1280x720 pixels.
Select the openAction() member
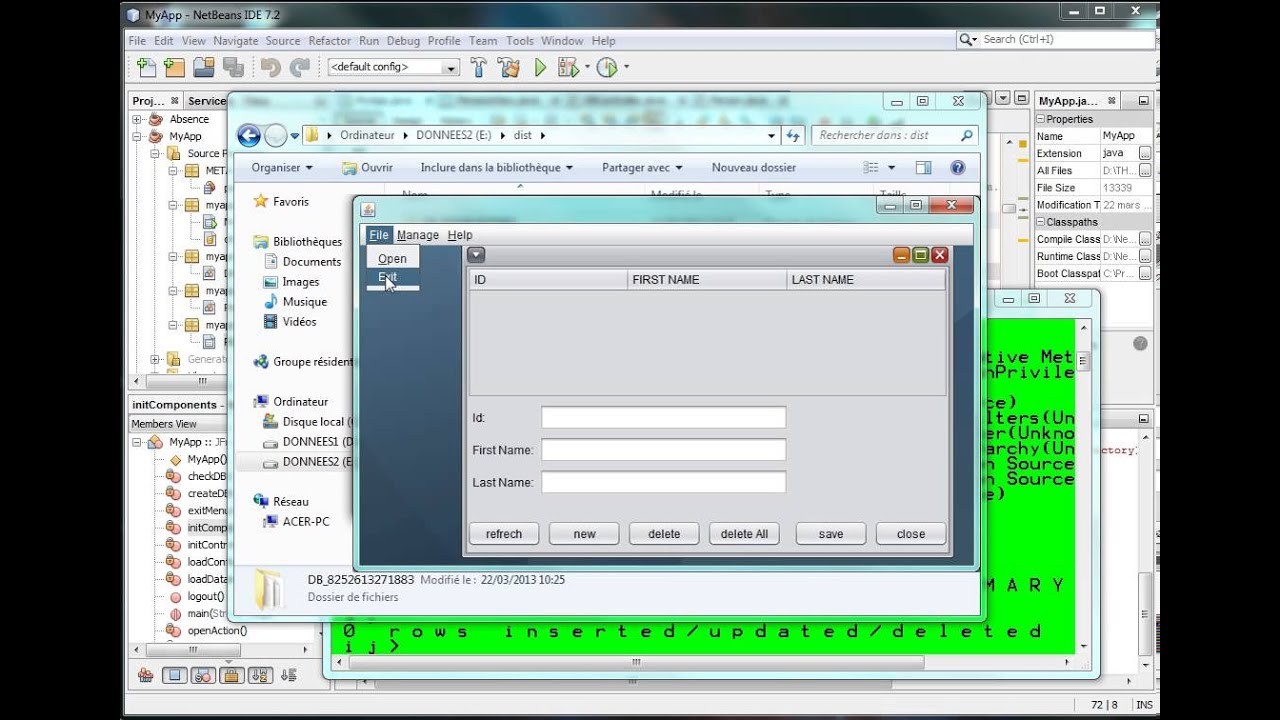(217, 630)
